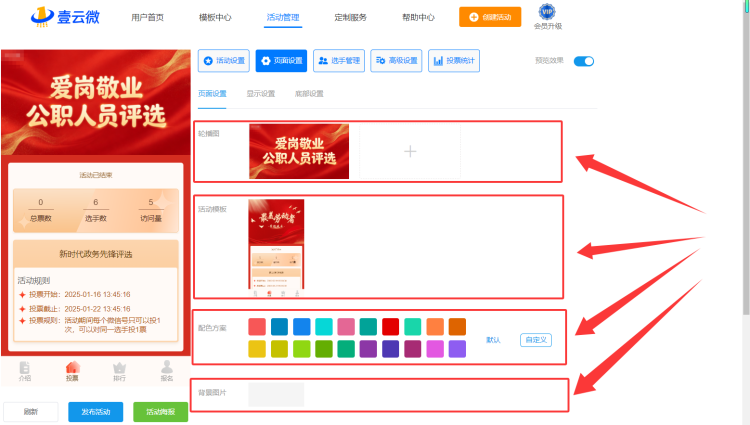Open 页面设置 with the gear icon
The width and height of the screenshot is (750, 425).
click(x=281, y=61)
